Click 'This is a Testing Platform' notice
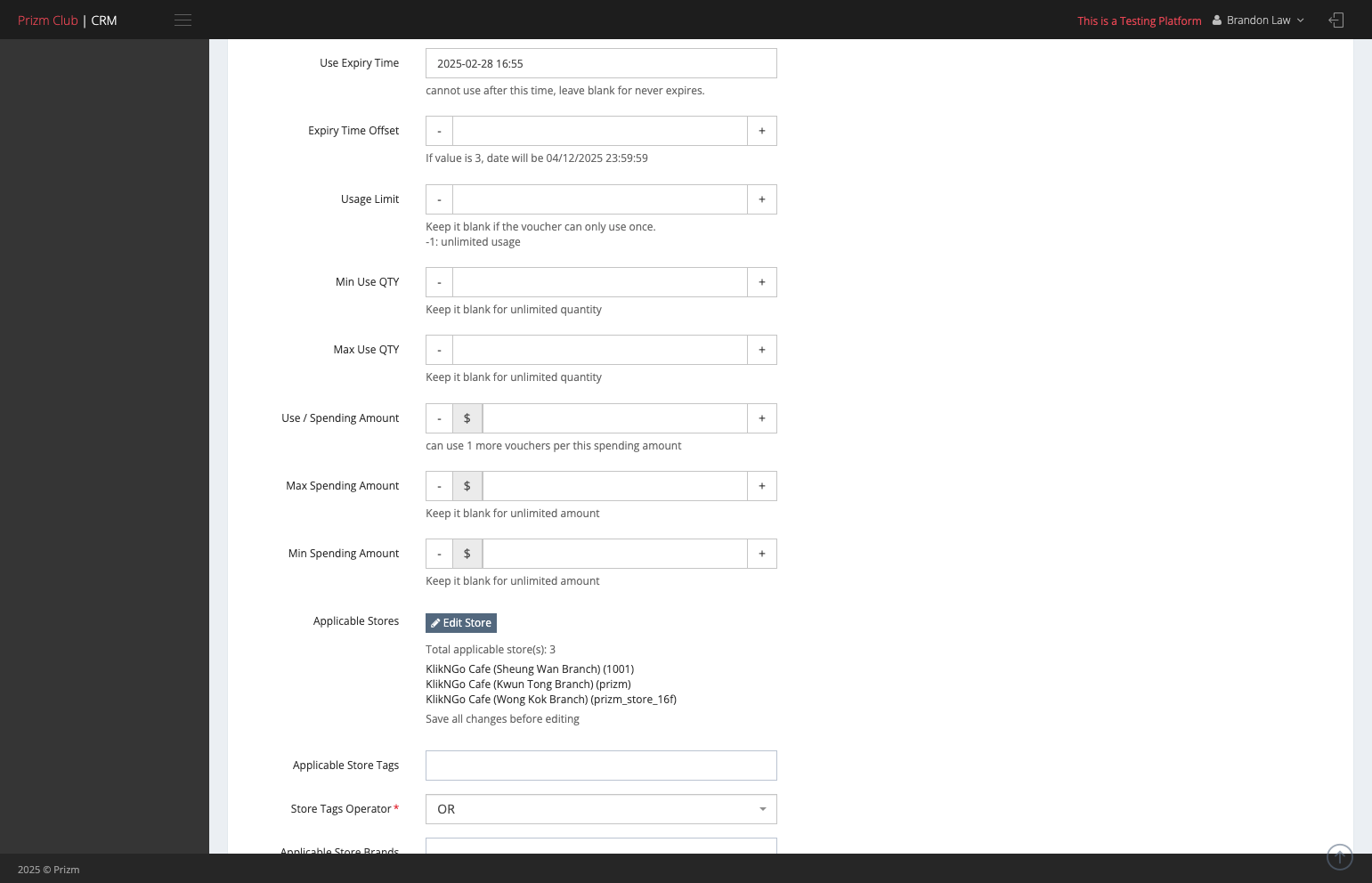Image resolution: width=1372 pixels, height=883 pixels. pyautogui.click(x=1140, y=20)
